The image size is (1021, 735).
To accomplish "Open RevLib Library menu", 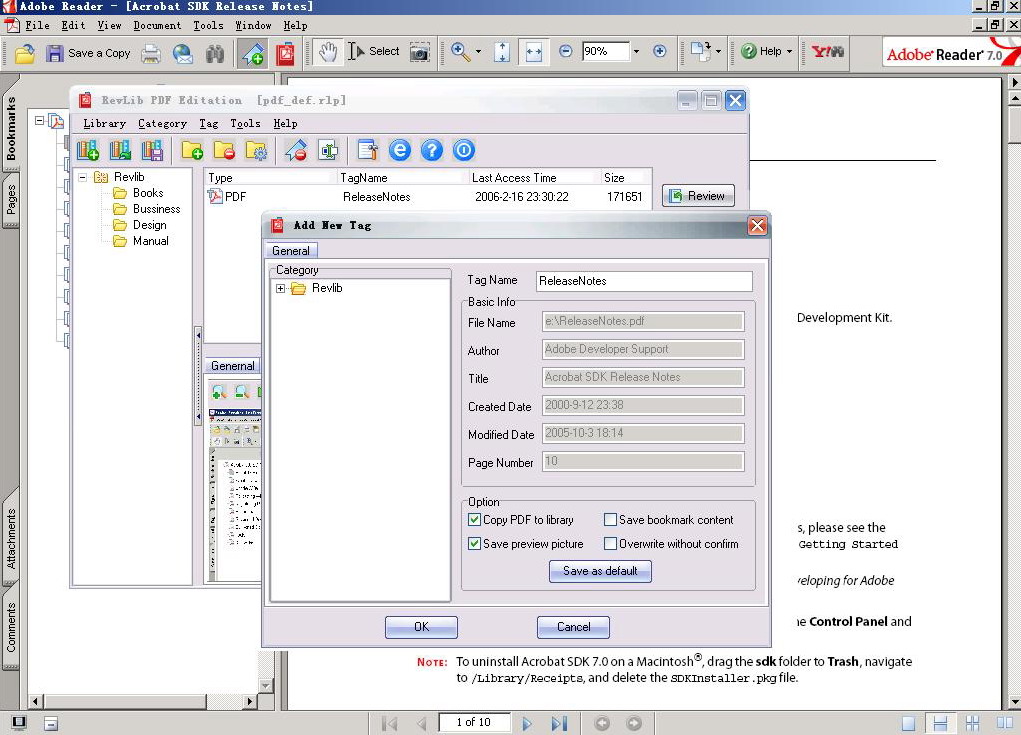I will (x=104, y=123).
